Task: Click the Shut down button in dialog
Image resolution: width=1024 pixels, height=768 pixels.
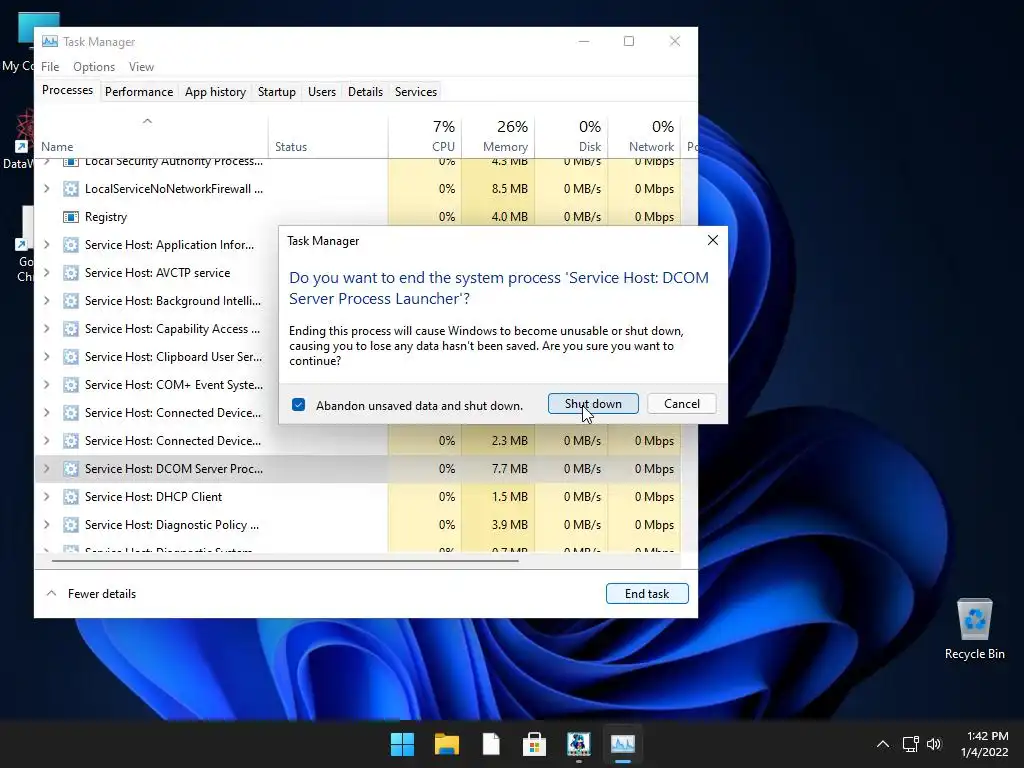Action: point(593,404)
